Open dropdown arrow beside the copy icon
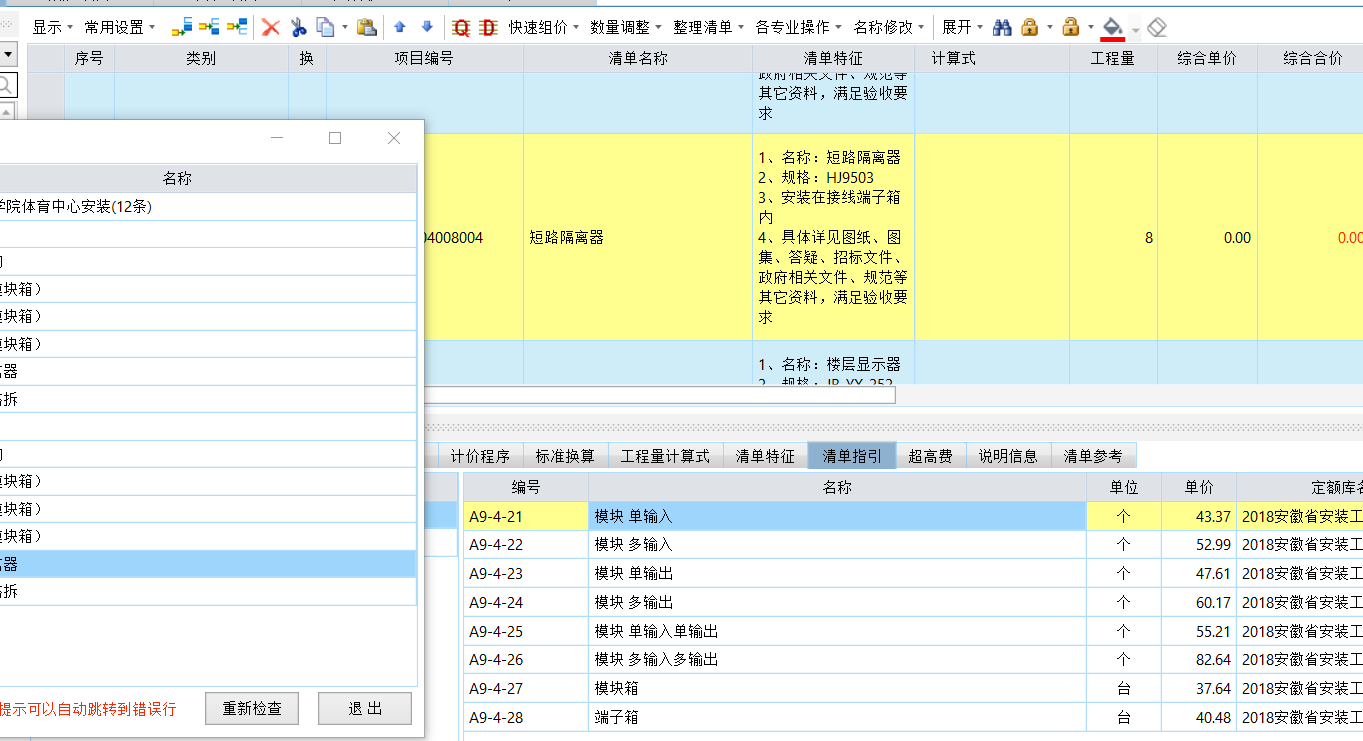 click(x=345, y=28)
